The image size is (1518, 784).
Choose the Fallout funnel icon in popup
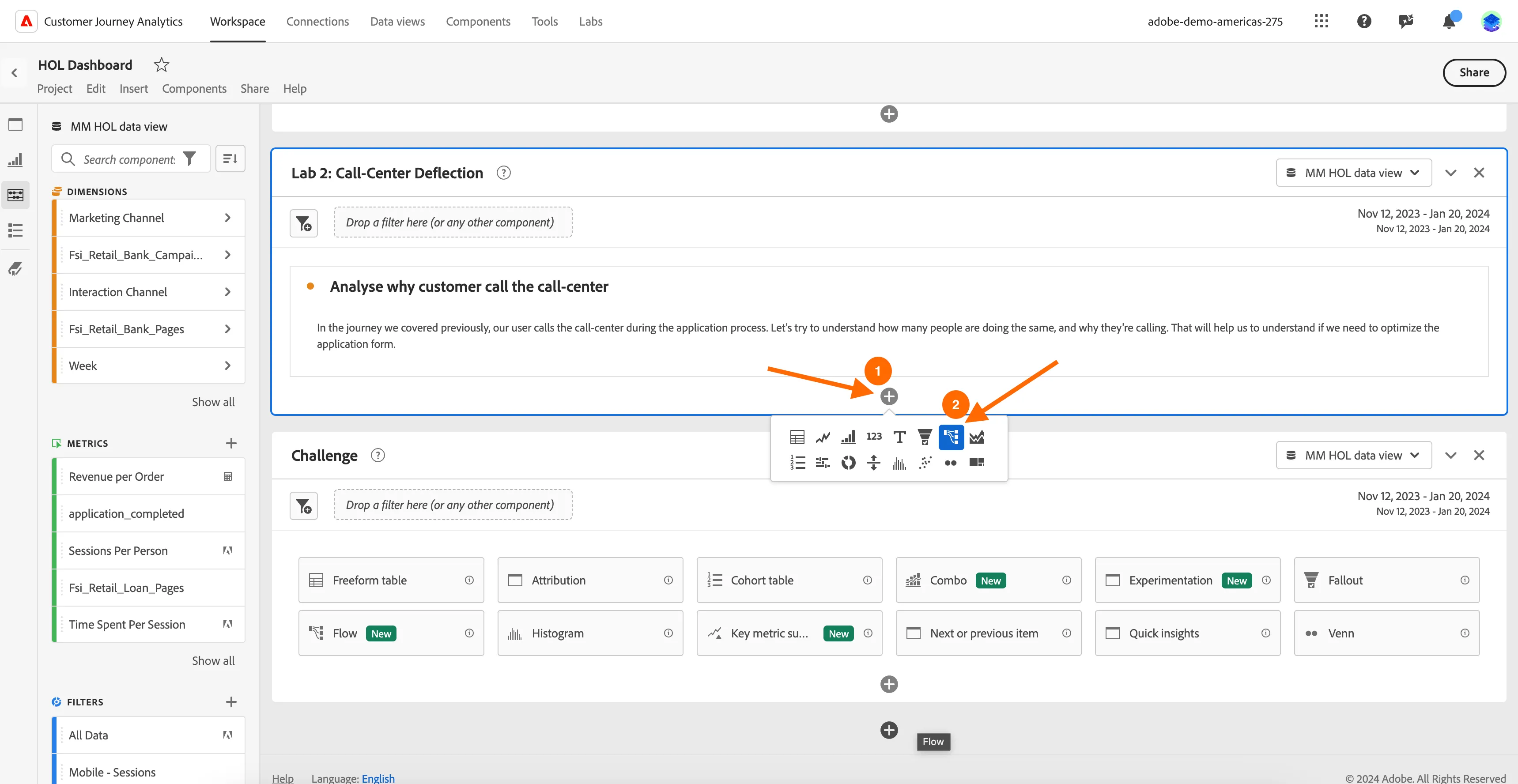pyautogui.click(x=925, y=437)
